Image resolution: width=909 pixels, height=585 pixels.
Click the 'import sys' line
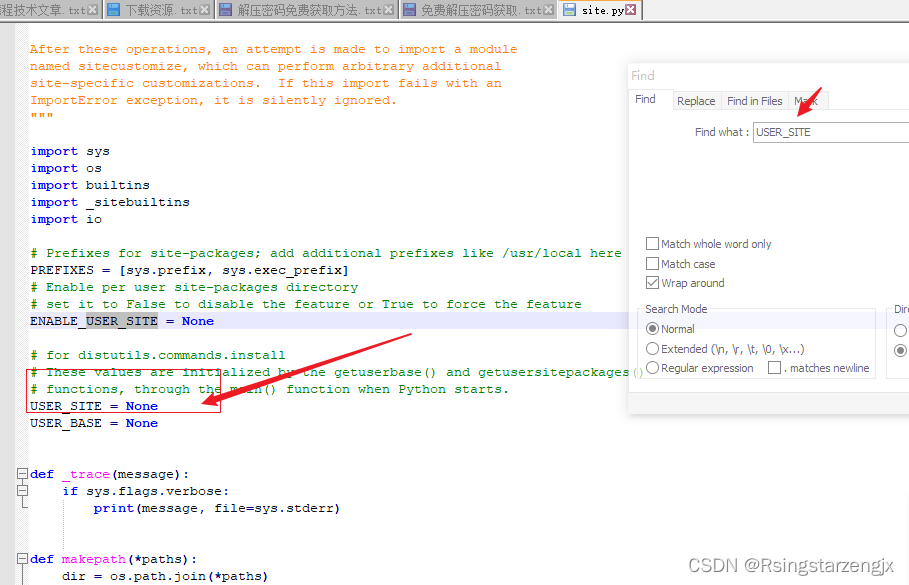(x=70, y=151)
